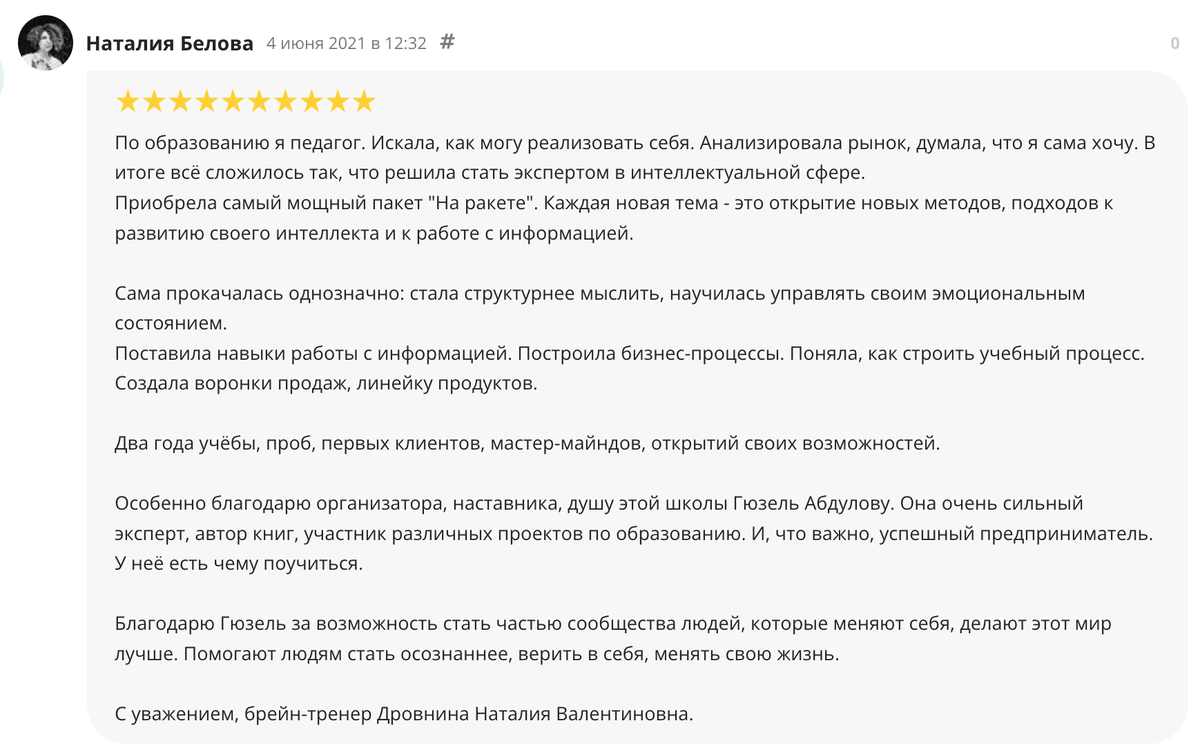The width and height of the screenshot is (1200, 750).
Task: Click the paragraph starting Благодарю Гюзель за возможность
Action: [613, 639]
